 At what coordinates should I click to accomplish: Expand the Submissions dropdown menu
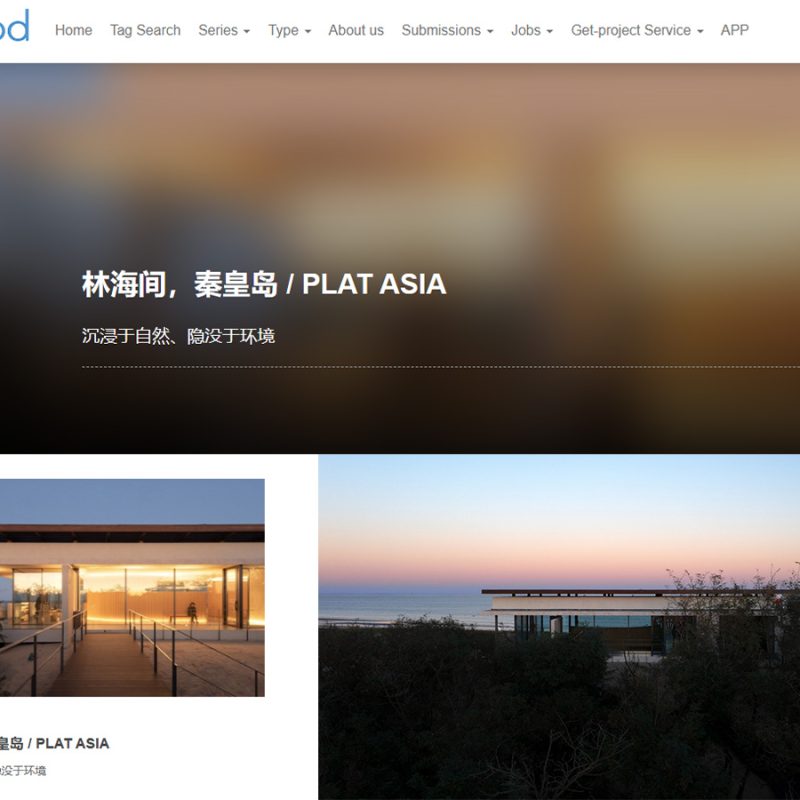[x=447, y=31]
